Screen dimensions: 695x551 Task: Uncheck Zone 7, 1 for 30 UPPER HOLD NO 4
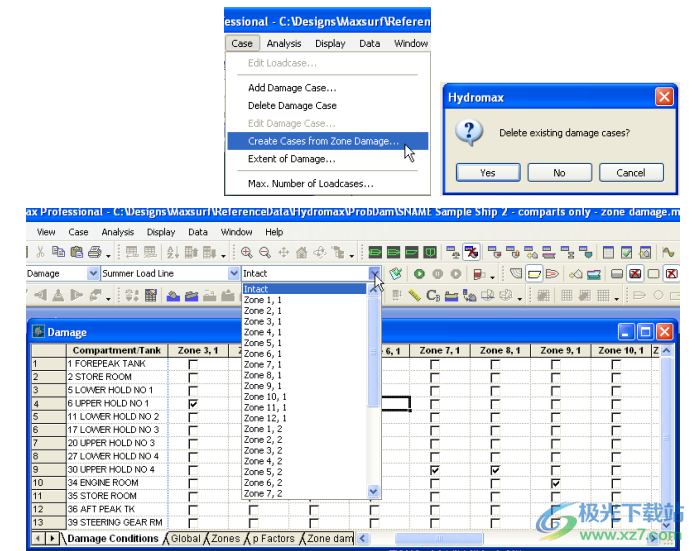(x=435, y=470)
